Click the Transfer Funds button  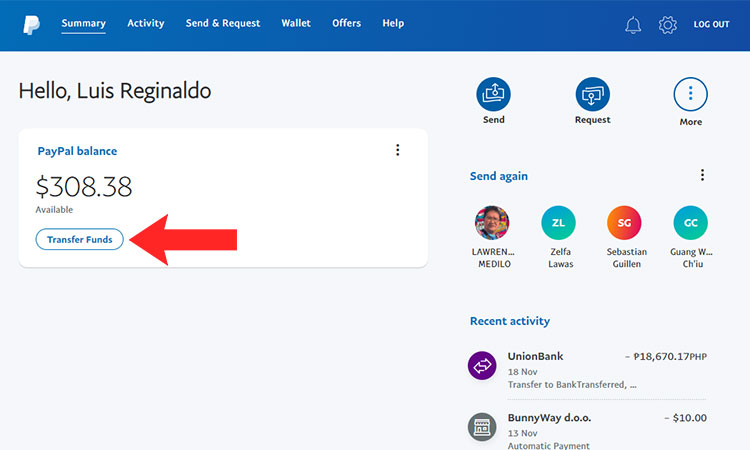(x=79, y=239)
